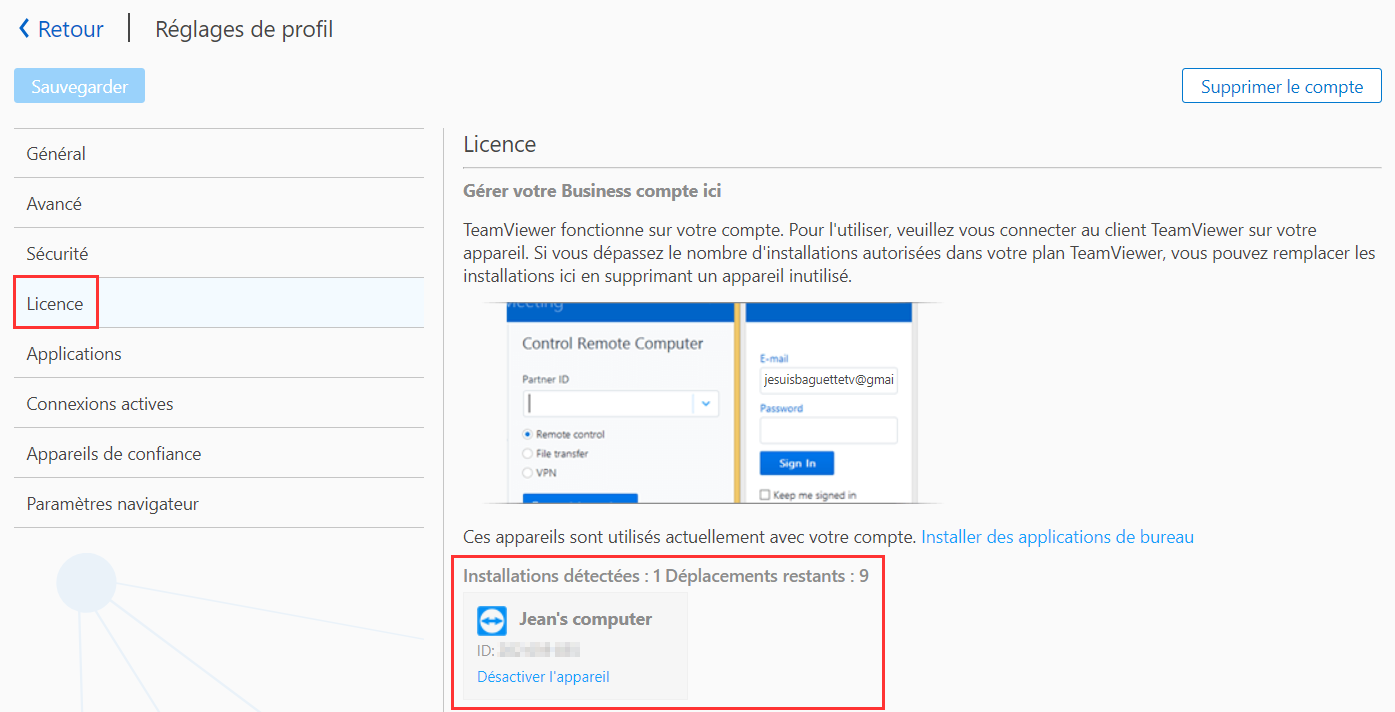Click the TeamViewer icon of Jean's computer
Viewport: 1395px width, 712px height.
click(x=492, y=621)
